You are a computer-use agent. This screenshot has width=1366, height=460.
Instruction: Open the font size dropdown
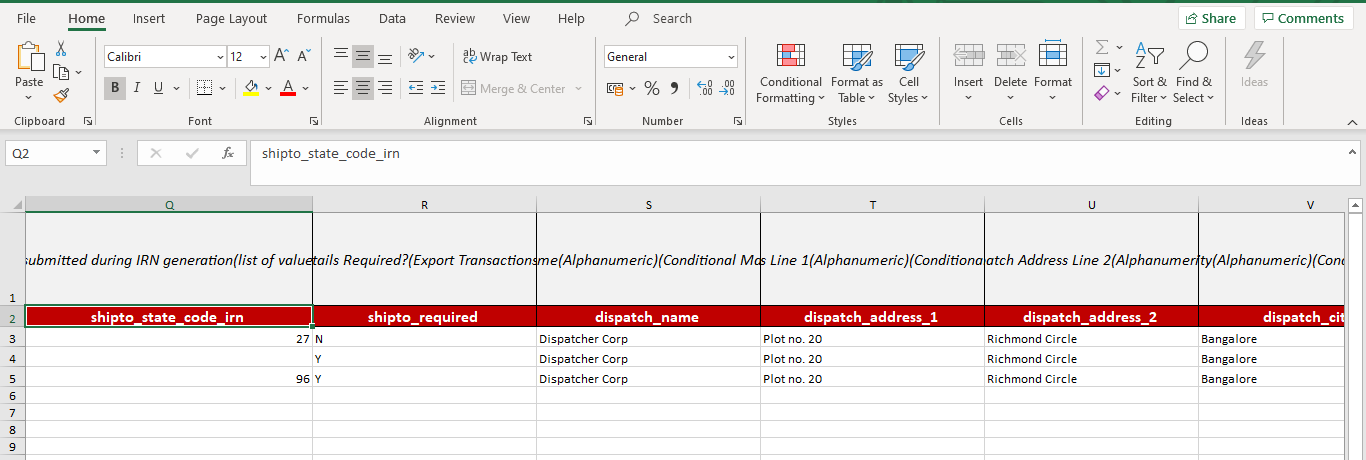263,57
